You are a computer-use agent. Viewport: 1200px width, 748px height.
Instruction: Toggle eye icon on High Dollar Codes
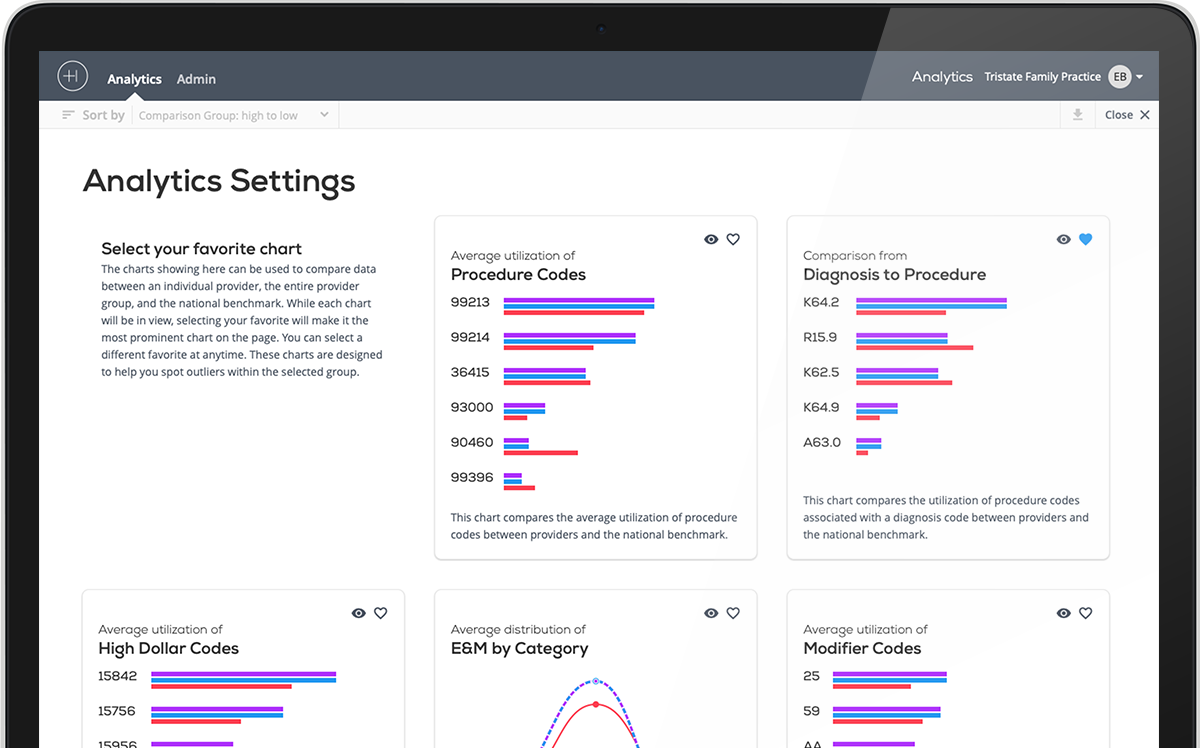(x=358, y=613)
